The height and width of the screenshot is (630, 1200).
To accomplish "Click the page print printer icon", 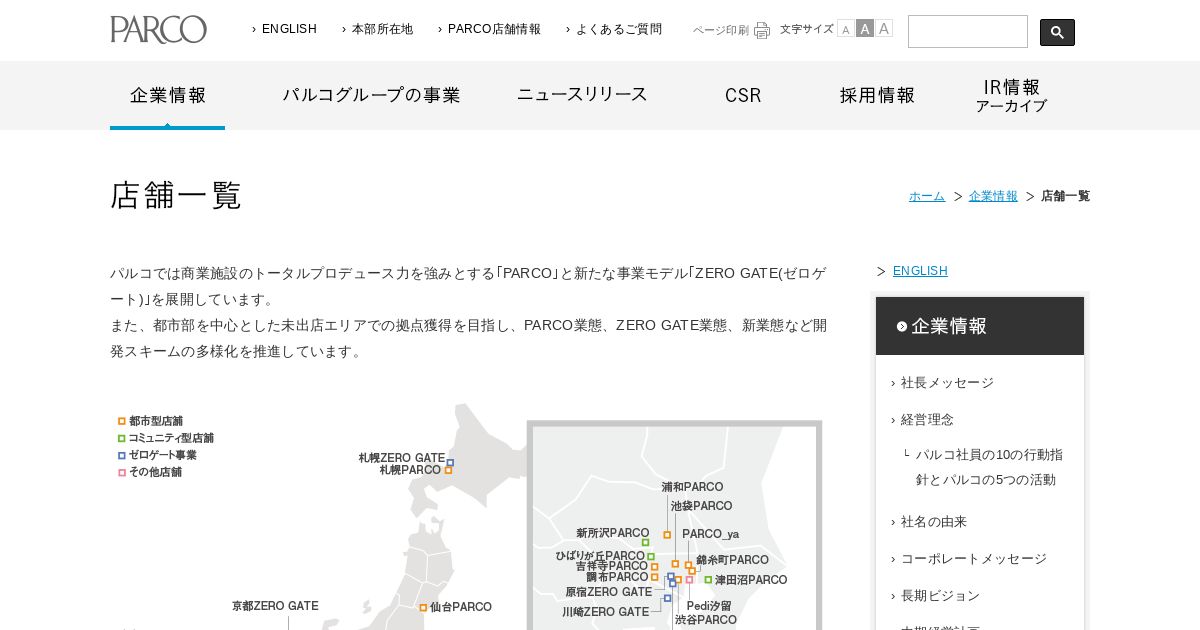I will (762, 30).
